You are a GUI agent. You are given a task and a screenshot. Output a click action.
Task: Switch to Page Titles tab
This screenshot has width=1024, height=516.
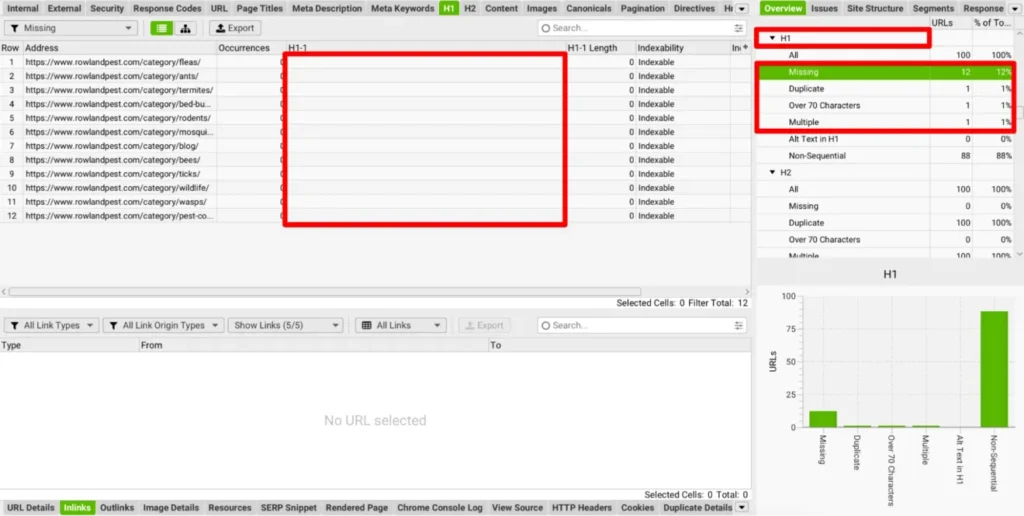coord(260,8)
